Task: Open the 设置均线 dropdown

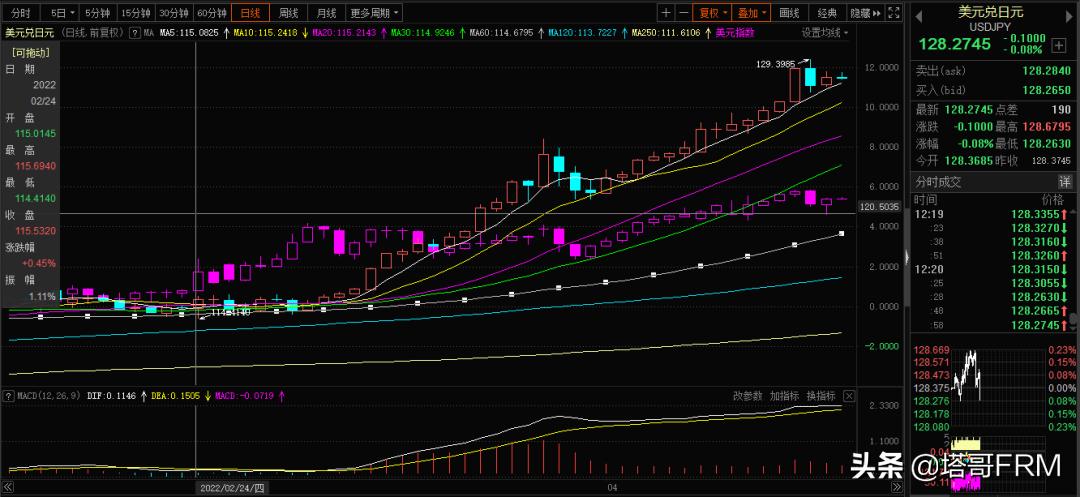Action: point(824,32)
